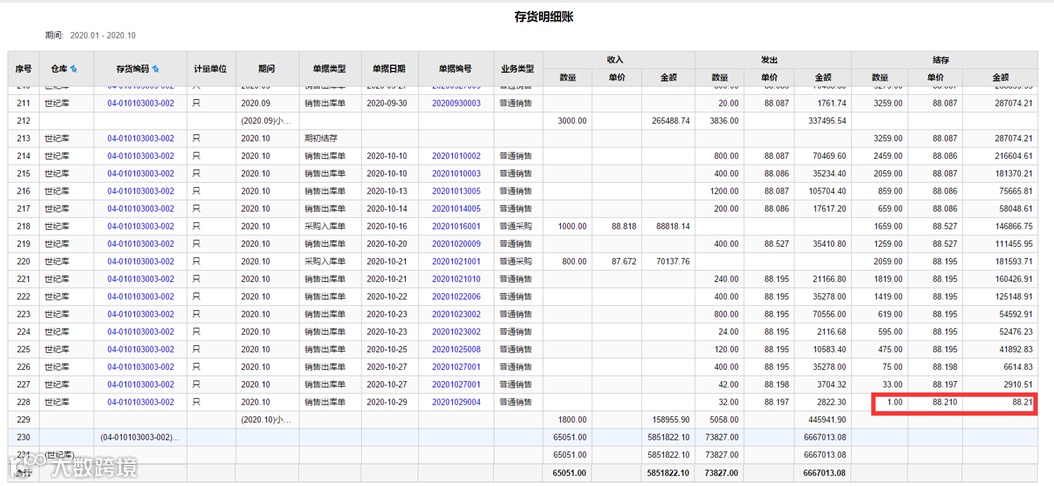Select the 单据类型 column header
Screen dimensions: 1054x486
pos(329,69)
